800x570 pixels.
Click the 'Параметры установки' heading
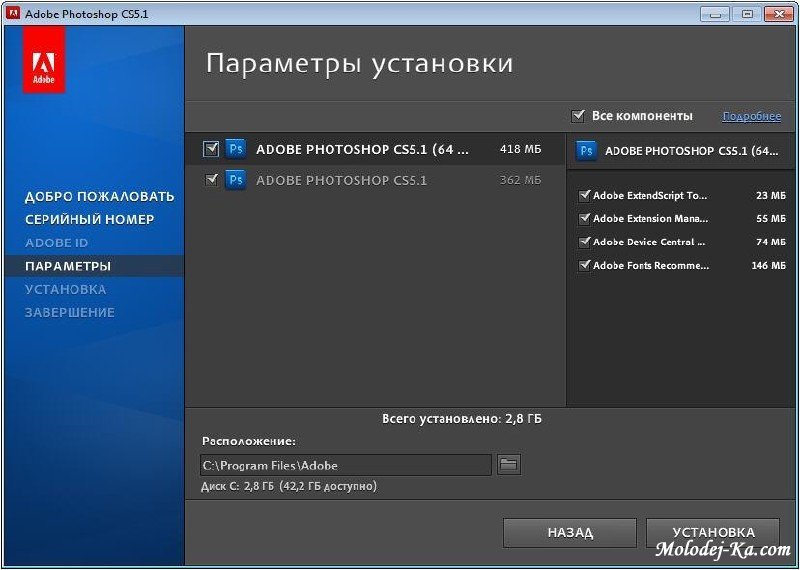point(359,64)
